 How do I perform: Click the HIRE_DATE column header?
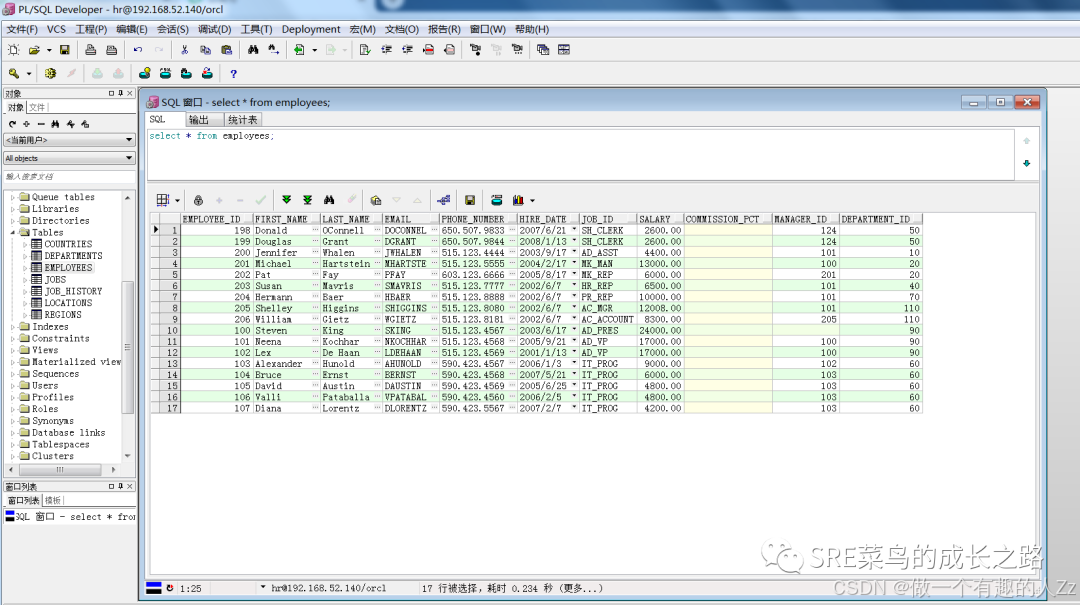coord(548,219)
